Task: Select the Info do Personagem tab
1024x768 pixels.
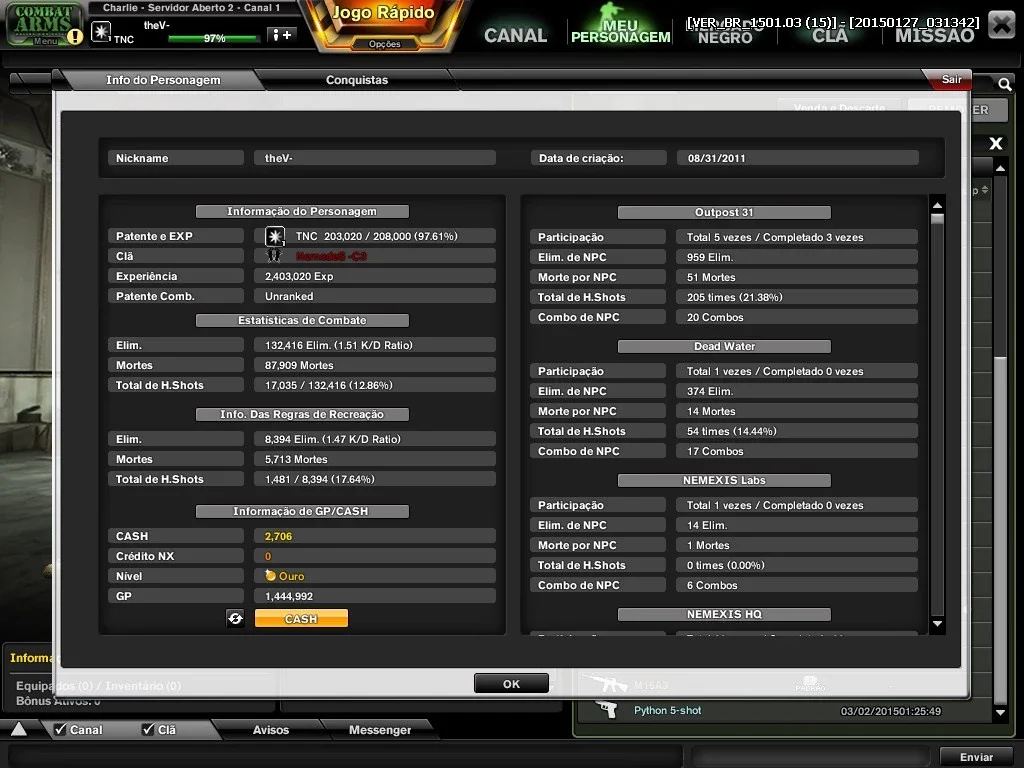Action: 163,80
